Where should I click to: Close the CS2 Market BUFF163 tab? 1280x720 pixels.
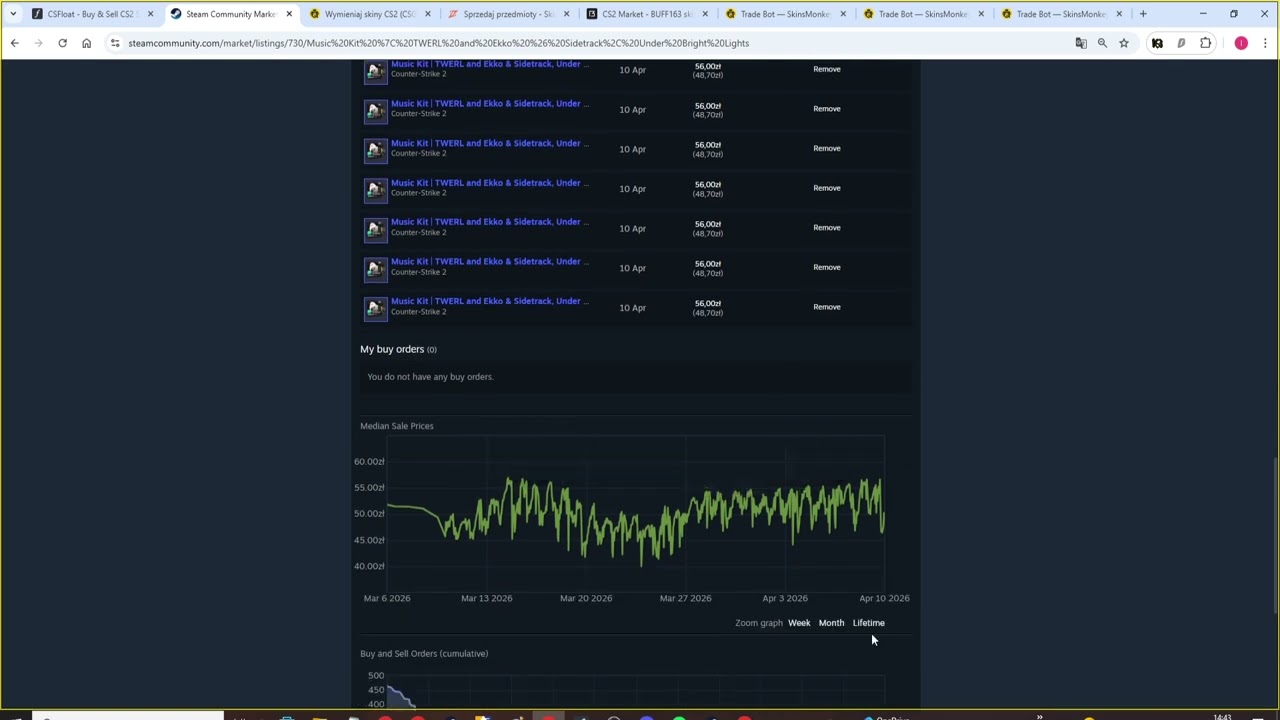pos(704,14)
